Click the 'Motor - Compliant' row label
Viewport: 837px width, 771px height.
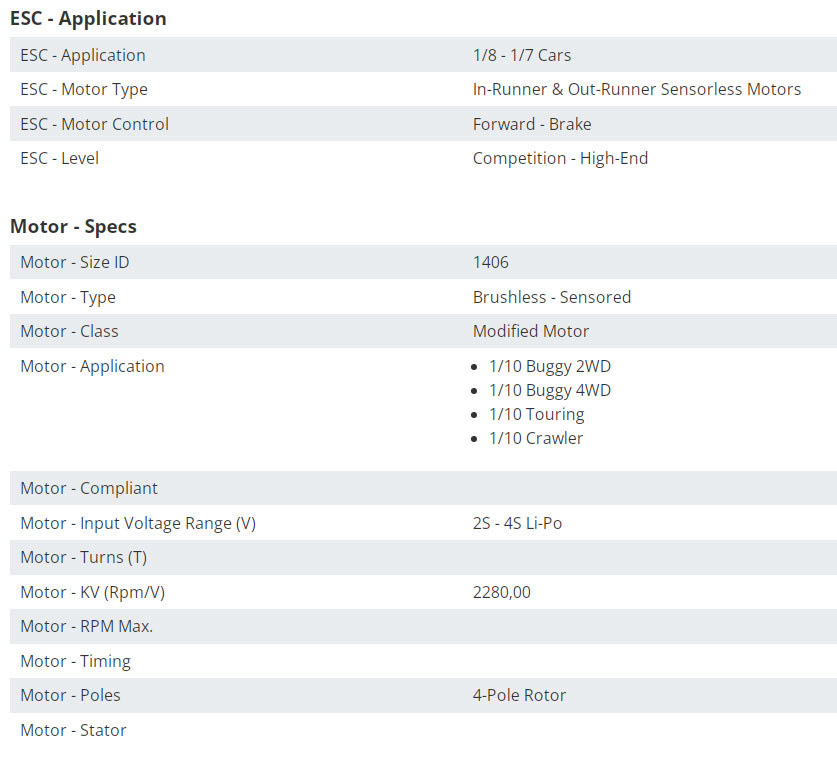[x=89, y=488]
